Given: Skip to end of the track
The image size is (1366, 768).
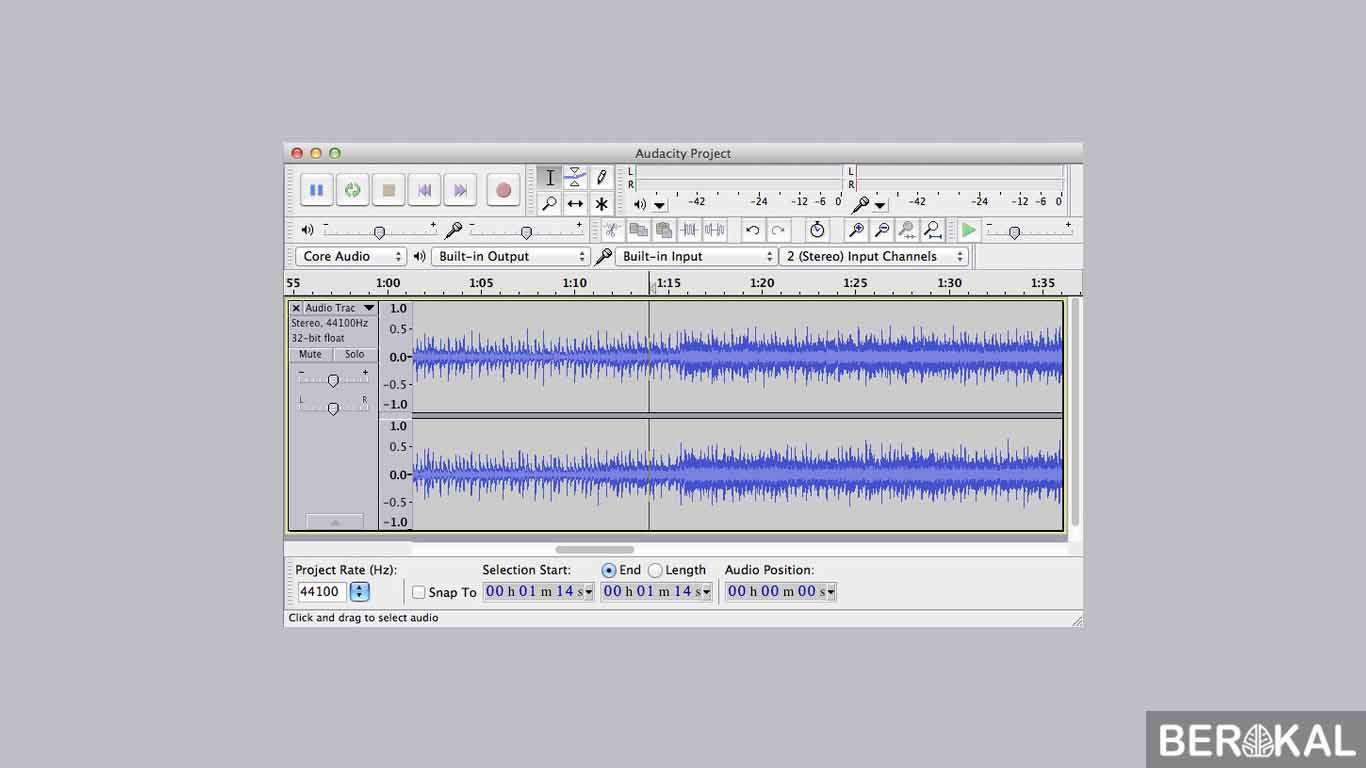Looking at the screenshot, I should (x=461, y=190).
